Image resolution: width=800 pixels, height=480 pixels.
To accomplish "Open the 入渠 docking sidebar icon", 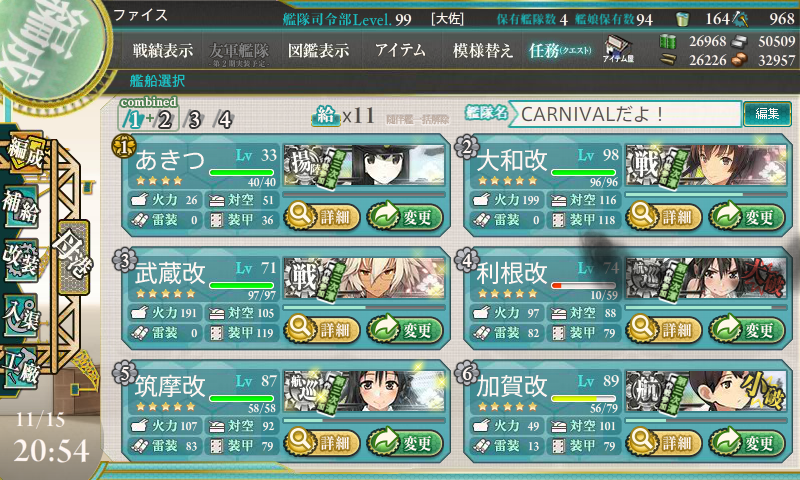I will coord(20,315).
